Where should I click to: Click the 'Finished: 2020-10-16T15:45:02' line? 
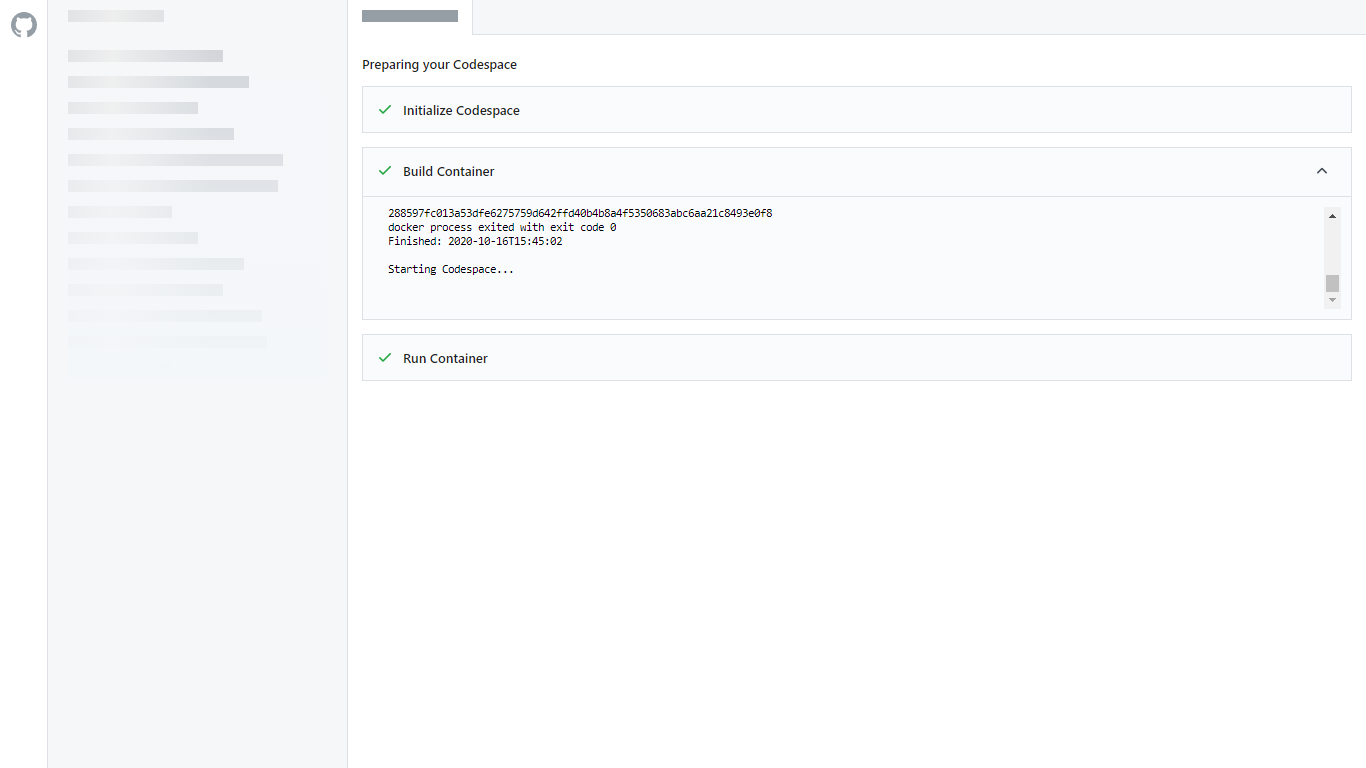pos(475,241)
